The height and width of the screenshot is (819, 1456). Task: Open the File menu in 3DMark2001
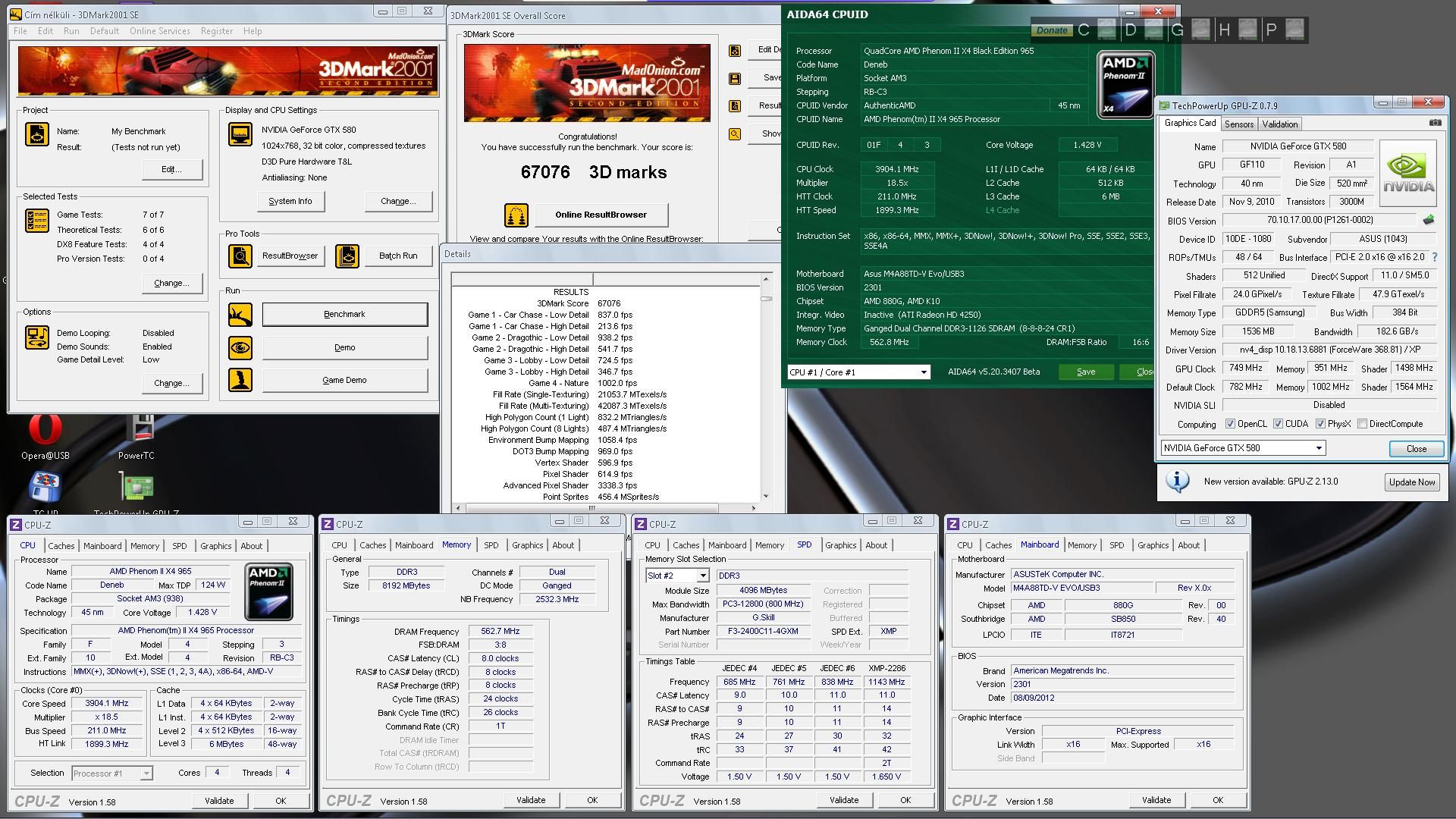[20, 31]
